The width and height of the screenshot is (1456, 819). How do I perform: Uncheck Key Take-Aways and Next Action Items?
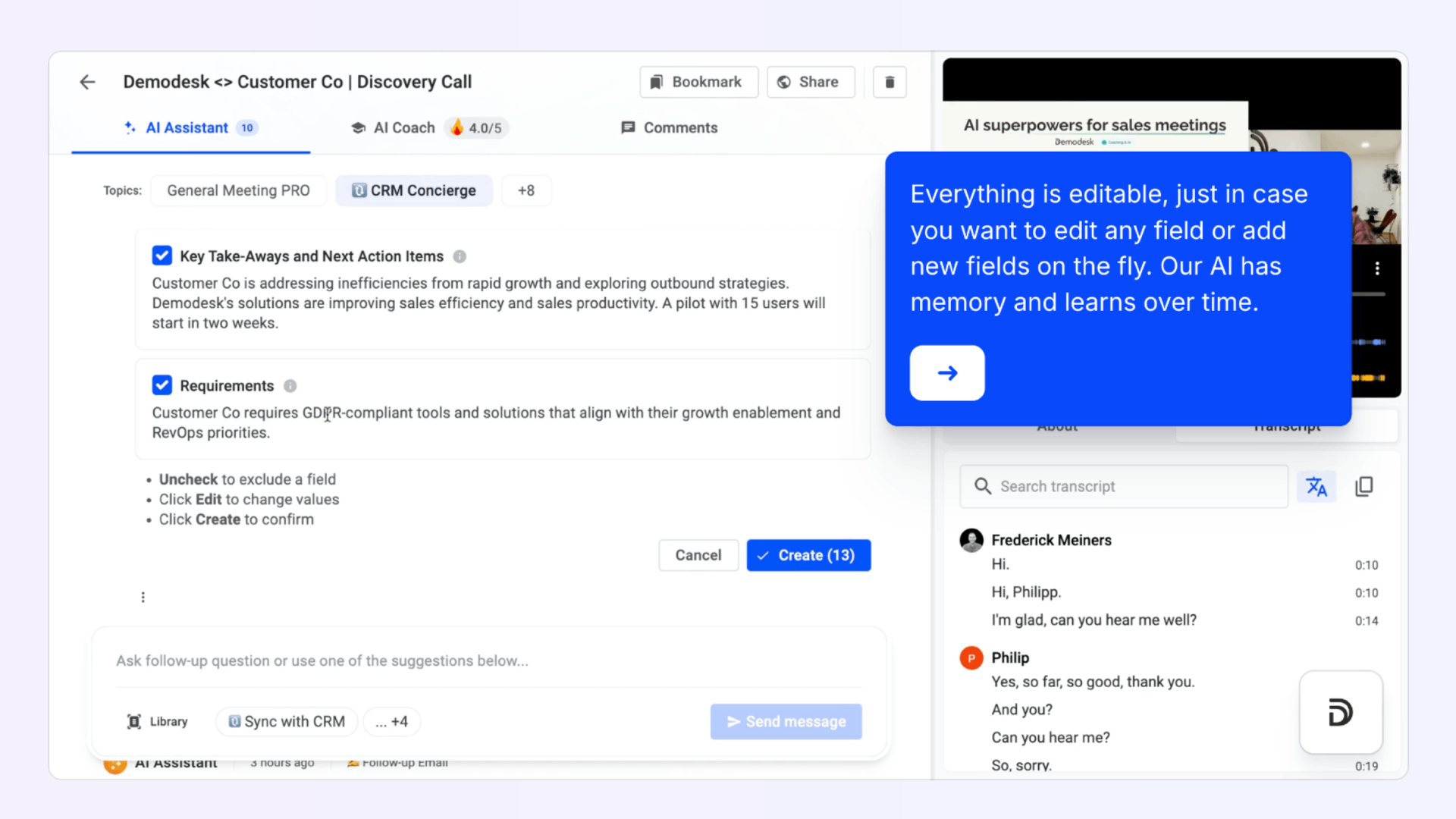point(162,256)
